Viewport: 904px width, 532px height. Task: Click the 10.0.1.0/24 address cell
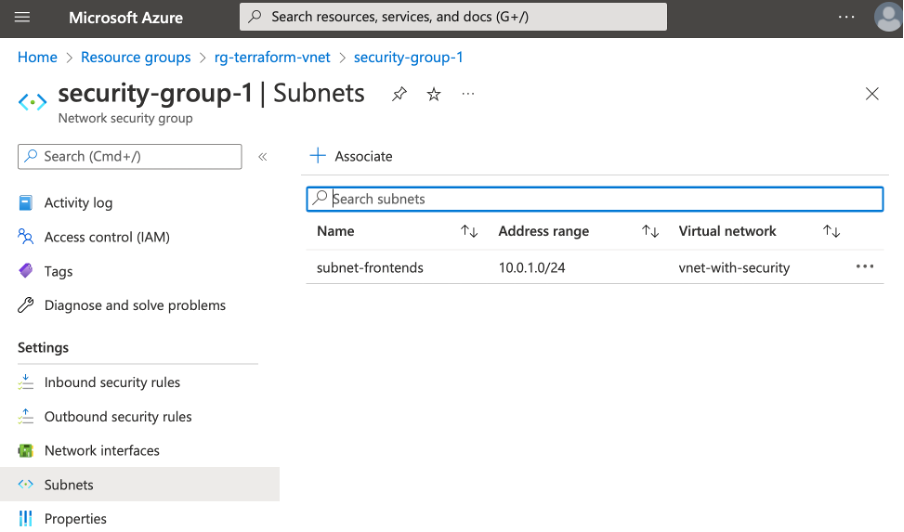[x=532, y=267]
